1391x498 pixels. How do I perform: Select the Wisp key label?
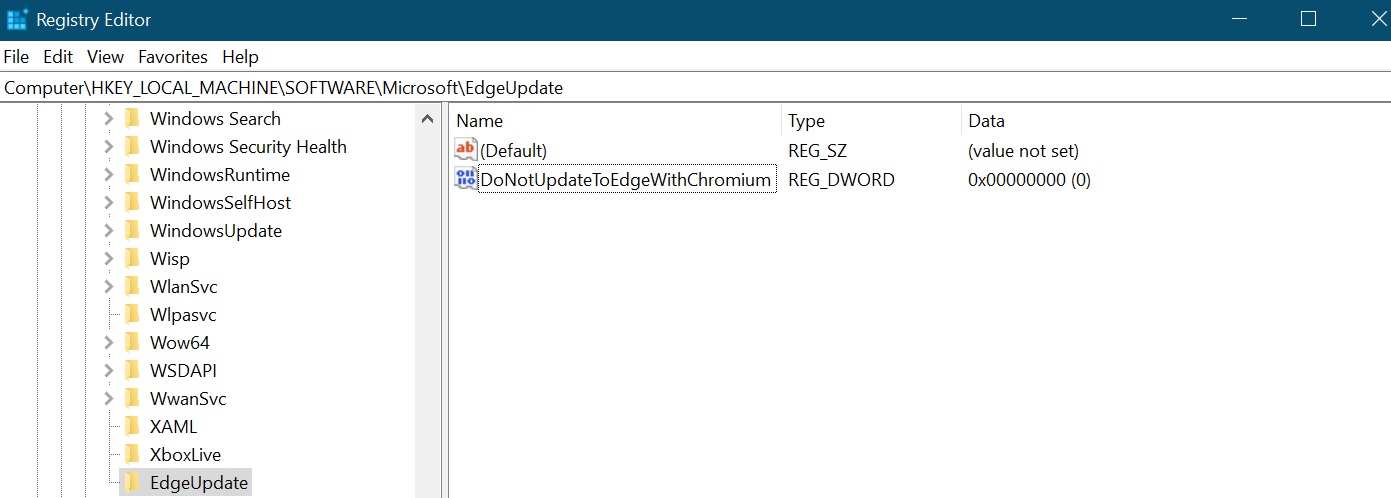169,258
